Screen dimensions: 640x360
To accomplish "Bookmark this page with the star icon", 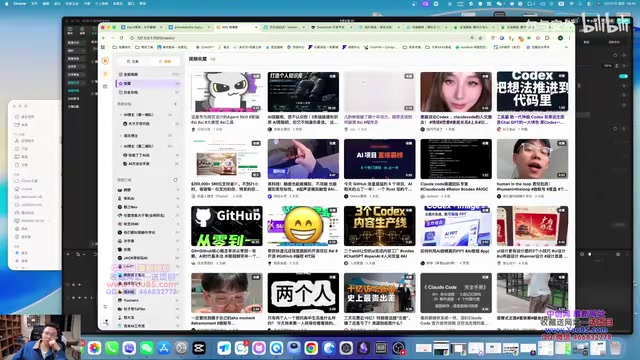I will [x=480, y=38].
